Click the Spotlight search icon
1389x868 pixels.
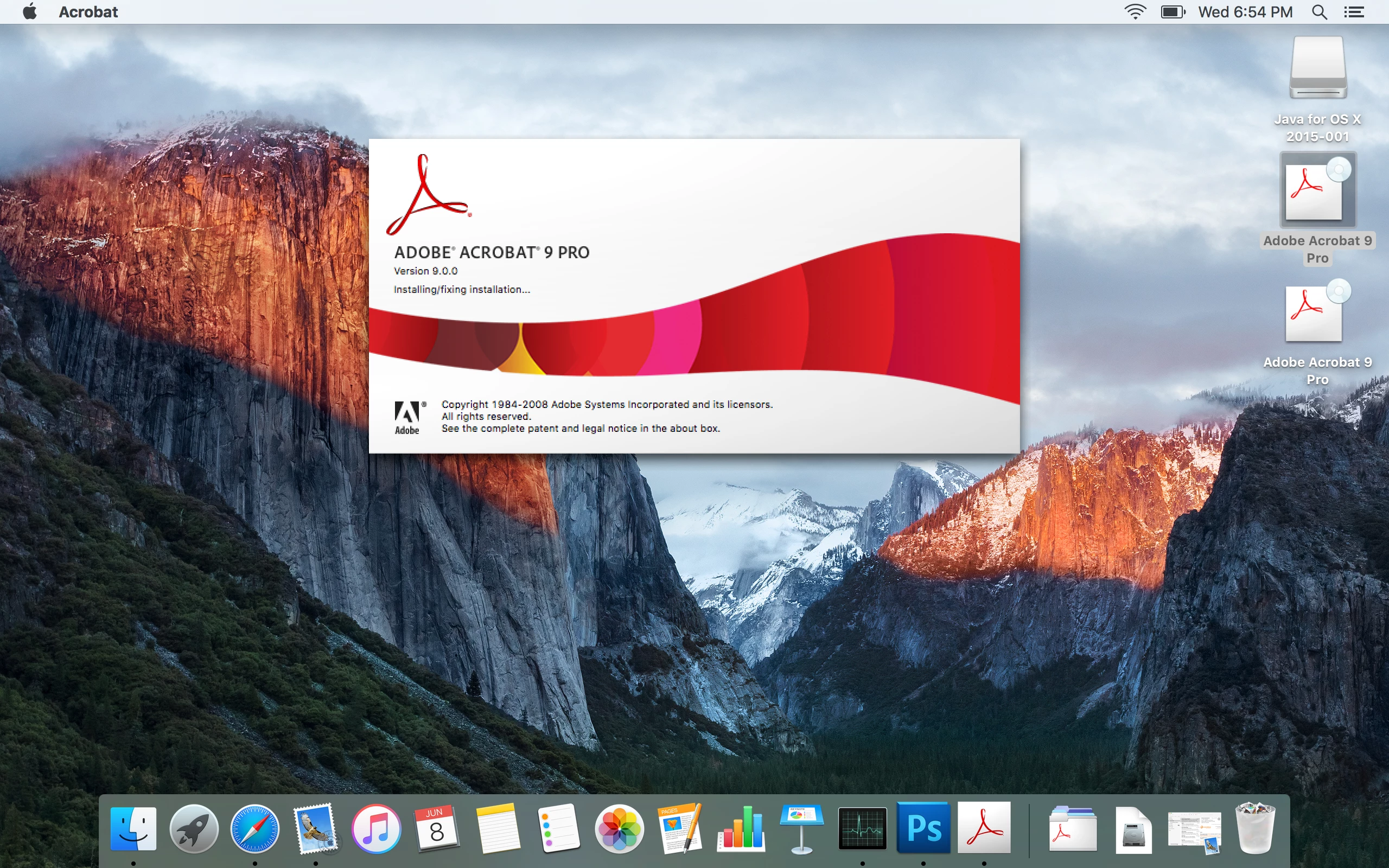coord(1319,11)
